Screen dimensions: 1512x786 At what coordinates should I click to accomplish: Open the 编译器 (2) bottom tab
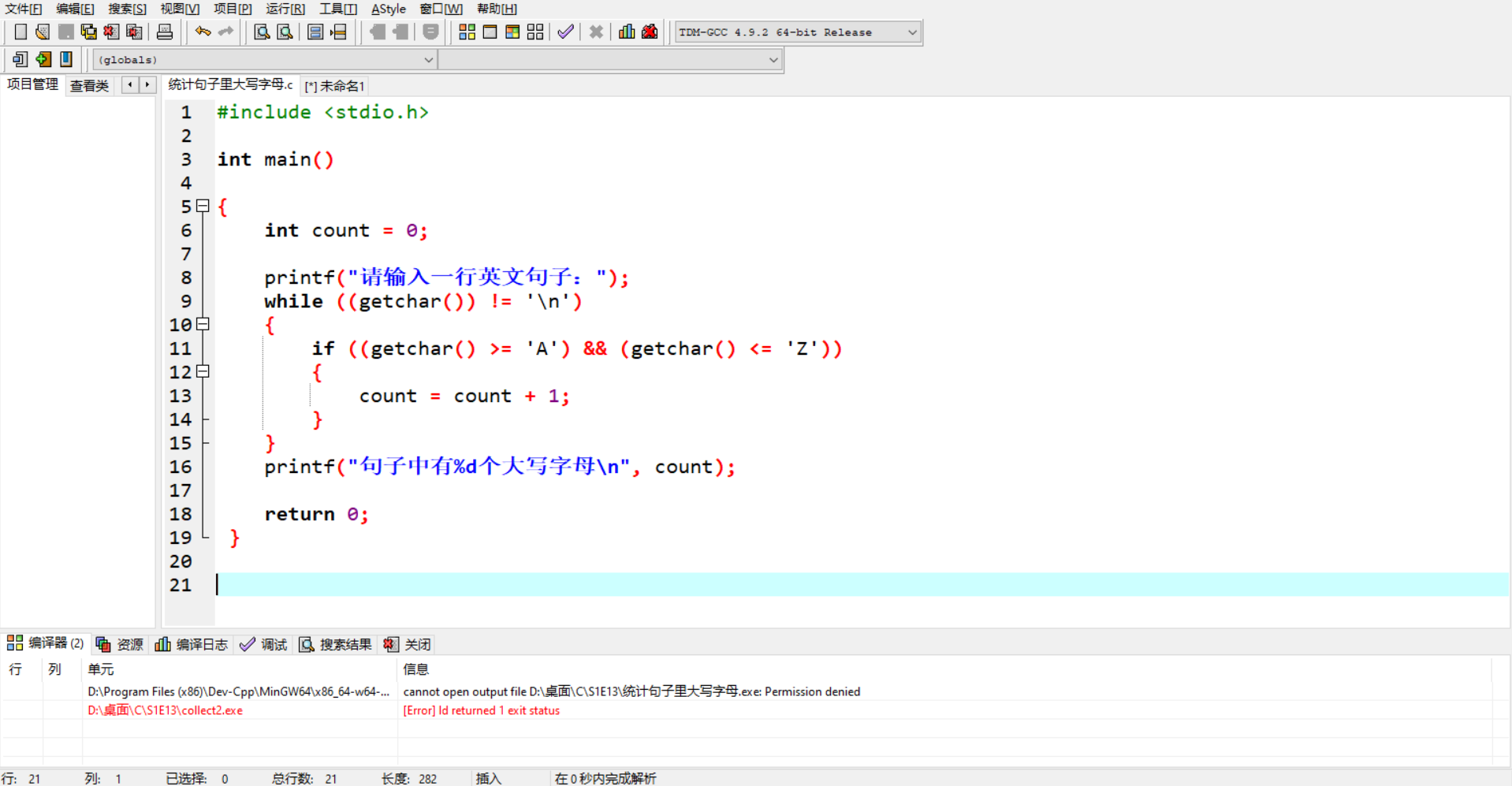[46, 643]
